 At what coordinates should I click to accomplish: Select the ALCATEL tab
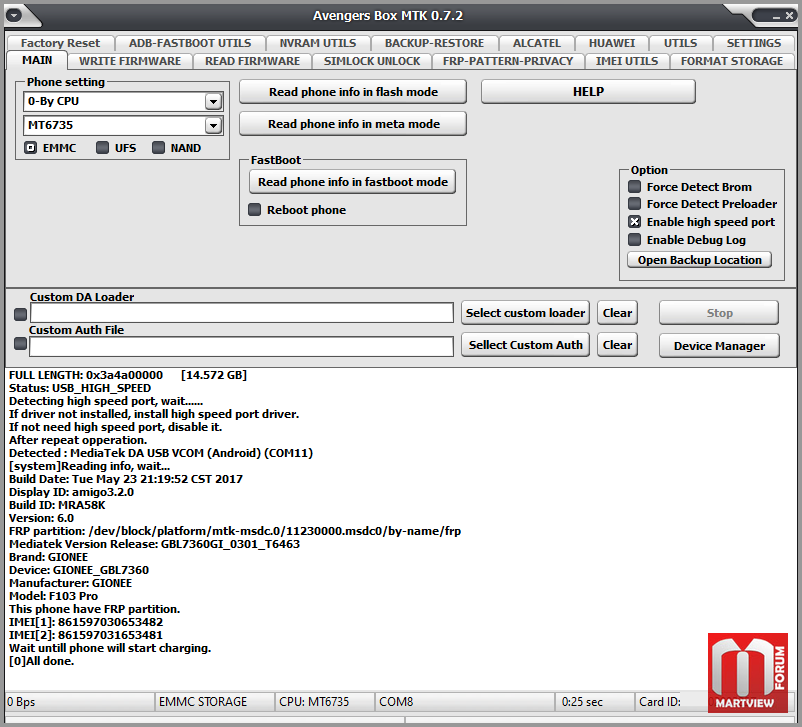pos(537,43)
